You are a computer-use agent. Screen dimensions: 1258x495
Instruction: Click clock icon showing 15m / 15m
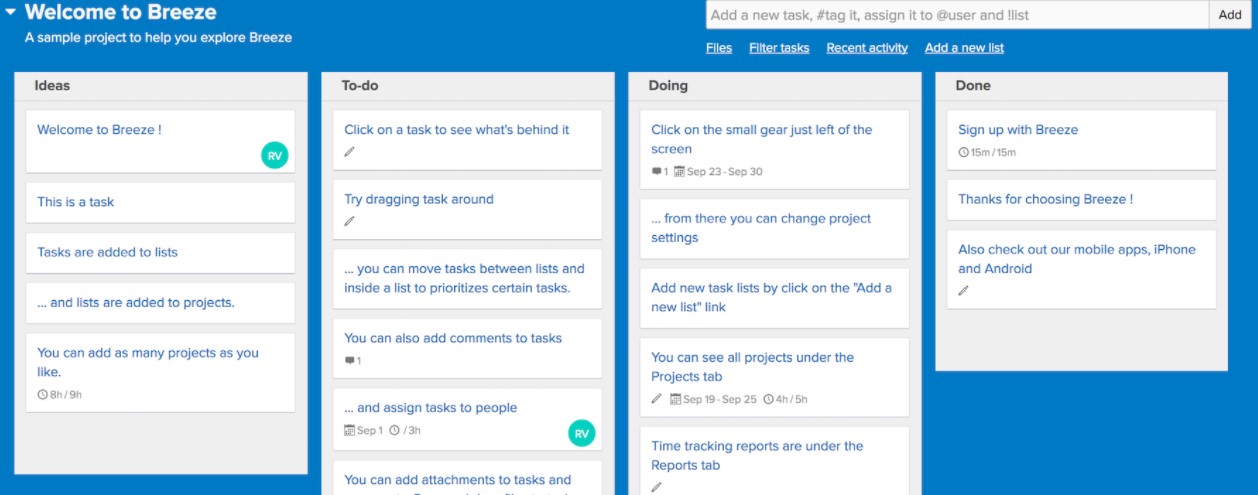coord(963,152)
